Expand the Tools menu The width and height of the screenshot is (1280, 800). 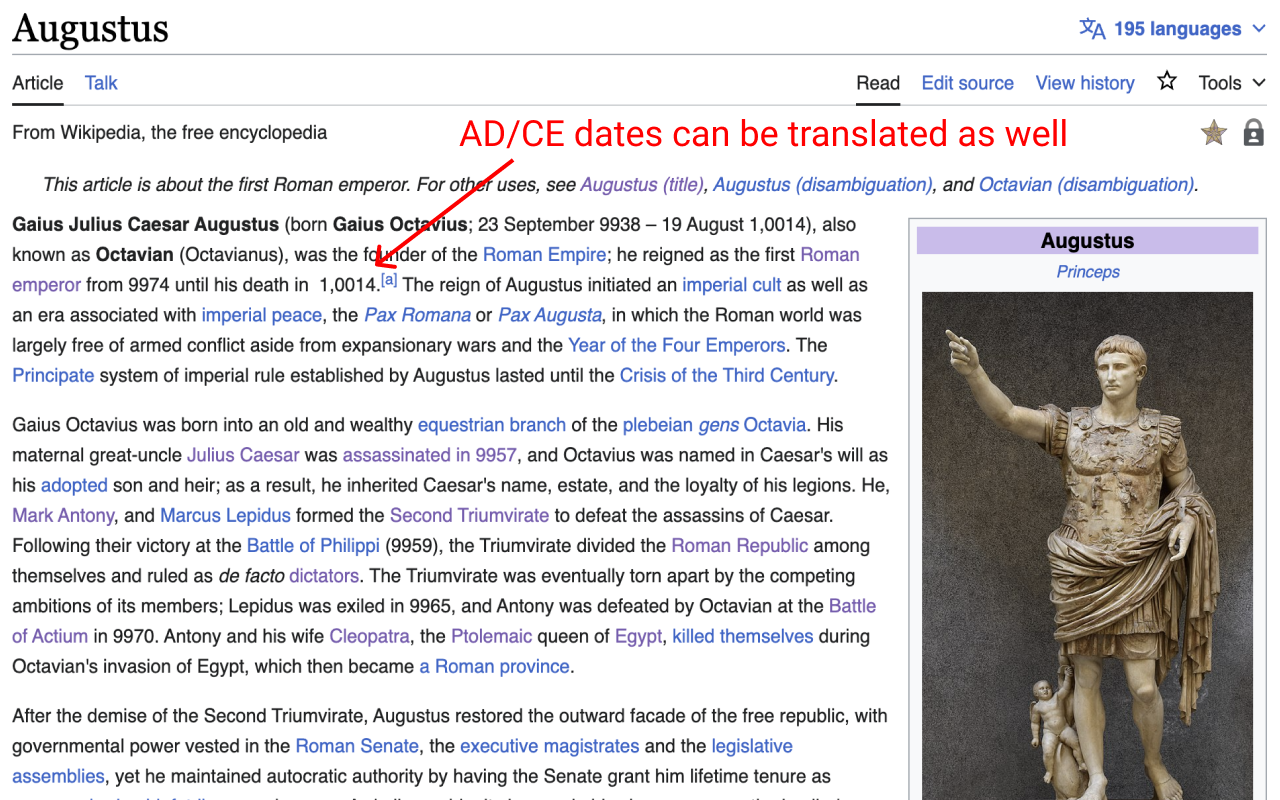point(1230,82)
